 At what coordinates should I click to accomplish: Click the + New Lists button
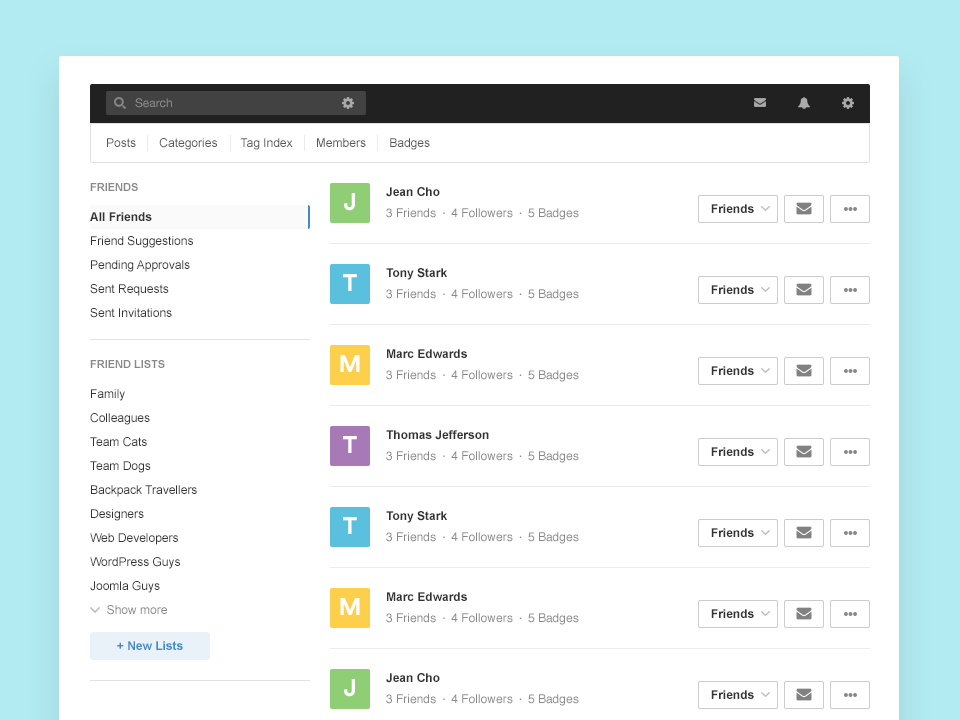(x=150, y=645)
